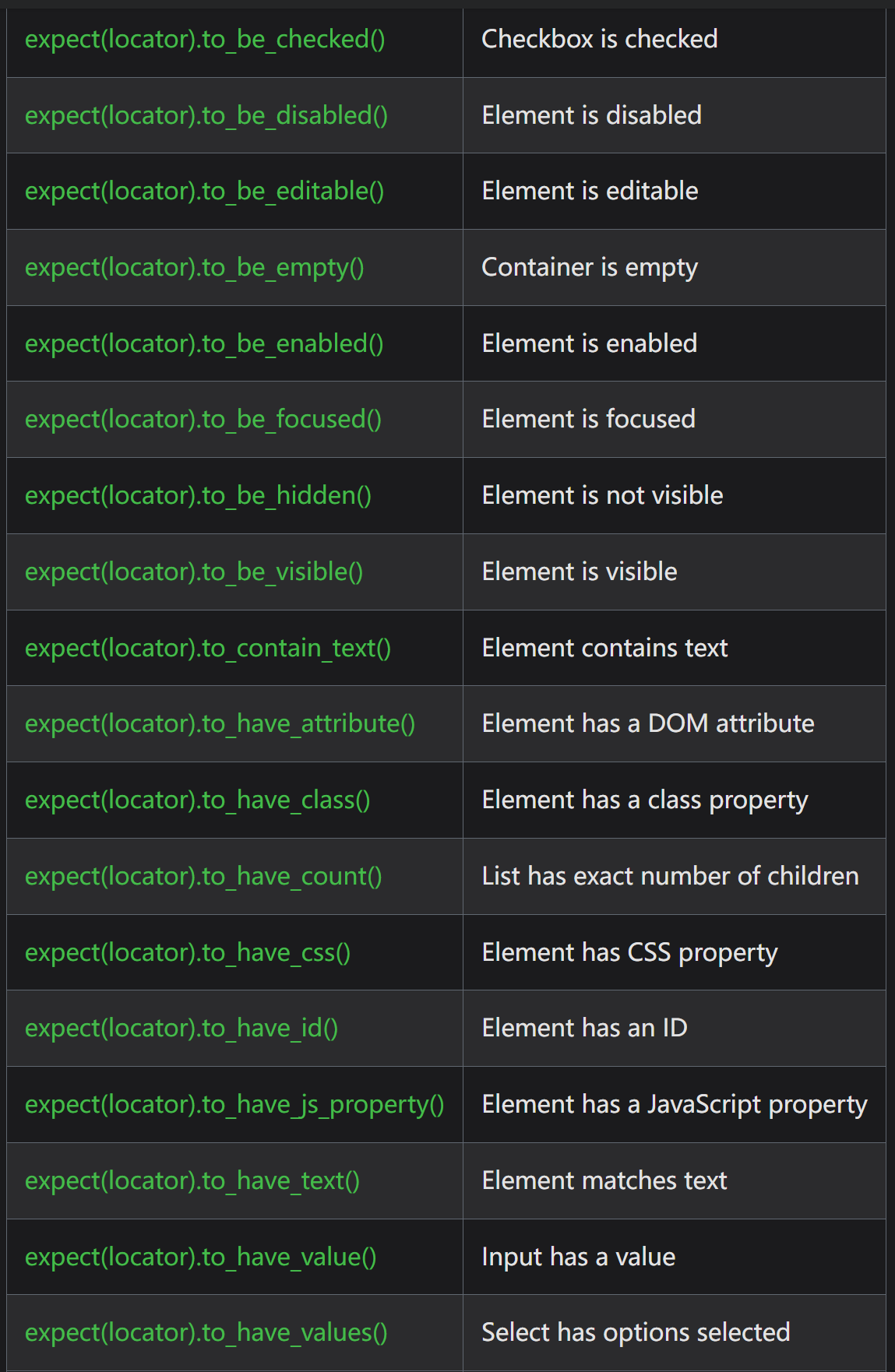Click the 'List has exact number of children' cell

pyautogui.click(x=670, y=876)
